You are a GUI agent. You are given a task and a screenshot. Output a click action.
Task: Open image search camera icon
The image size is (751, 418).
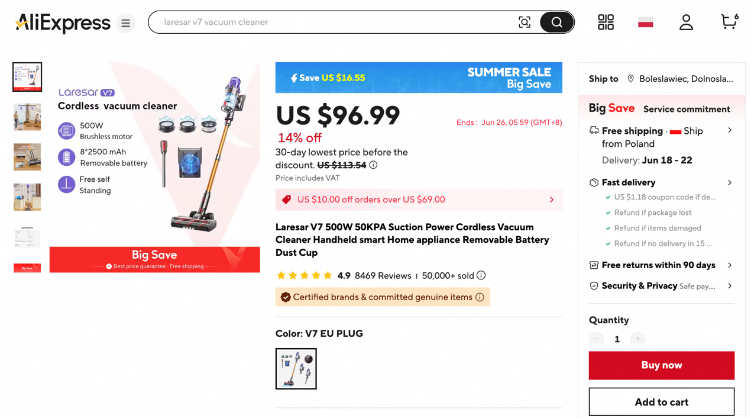coord(524,22)
